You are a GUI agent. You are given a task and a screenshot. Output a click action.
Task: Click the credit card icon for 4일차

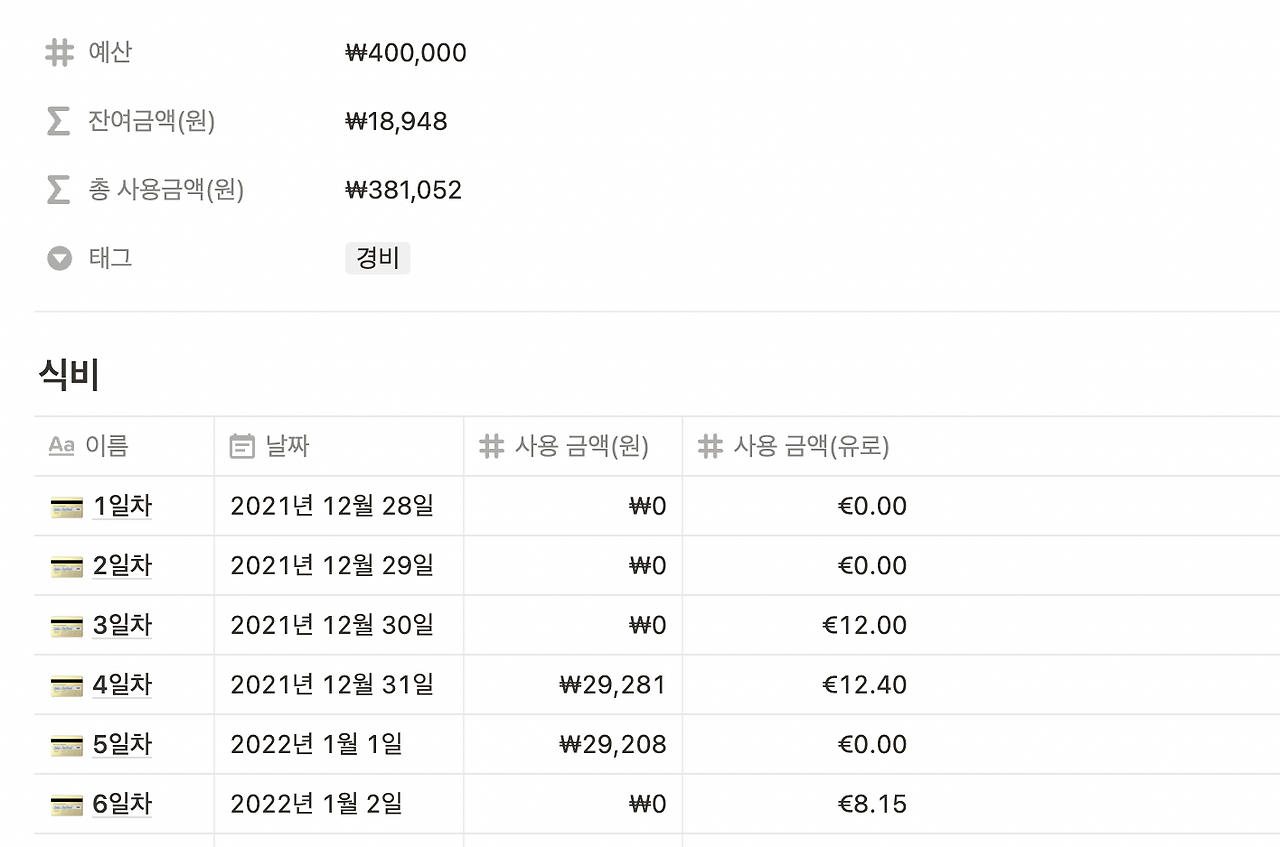click(67, 686)
